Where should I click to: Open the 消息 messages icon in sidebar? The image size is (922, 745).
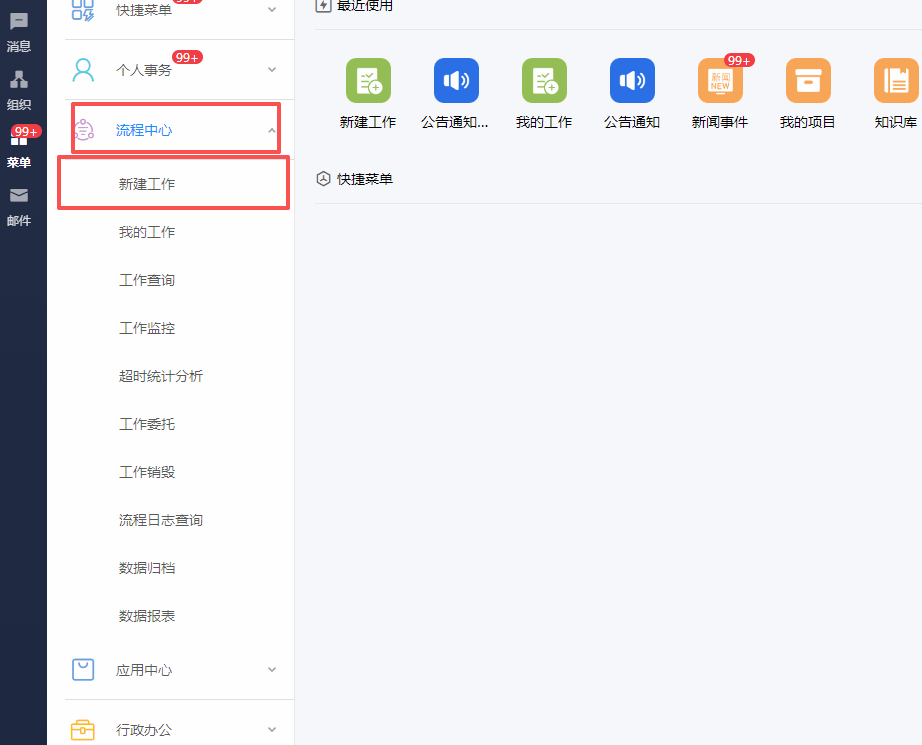pos(19,22)
